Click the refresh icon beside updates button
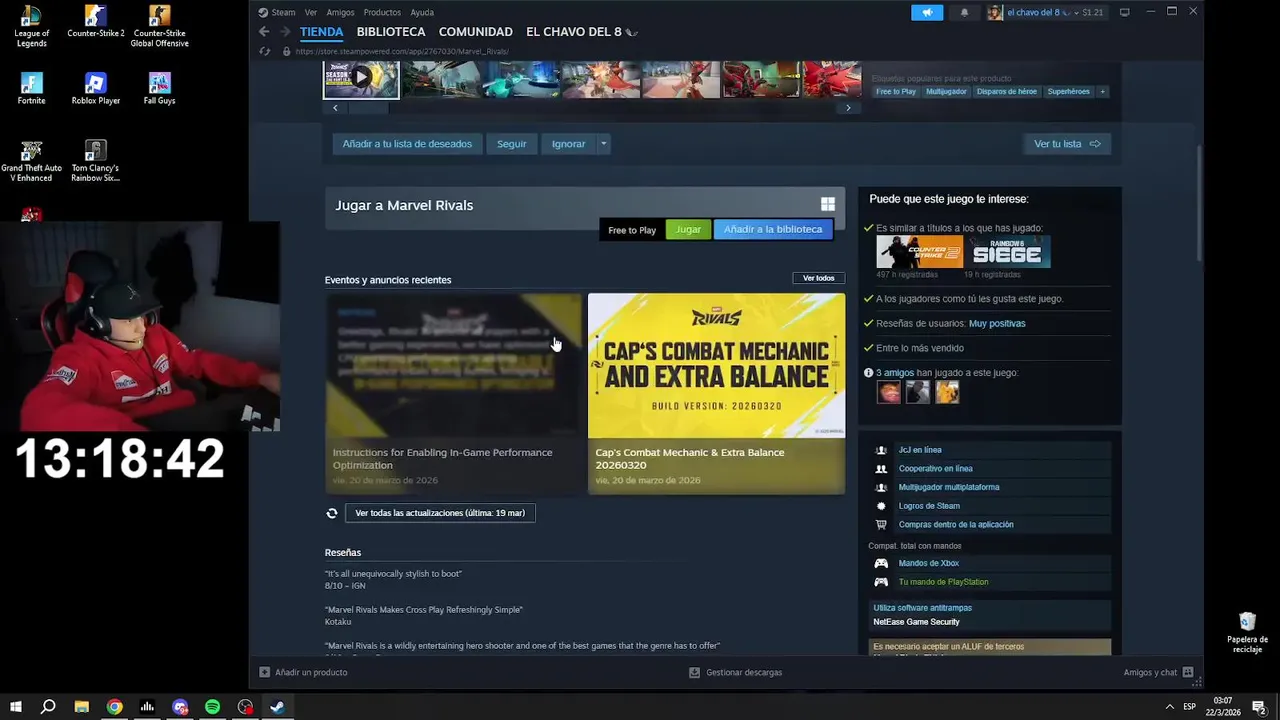Viewport: 1280px width, 720px height. (332, 513)
